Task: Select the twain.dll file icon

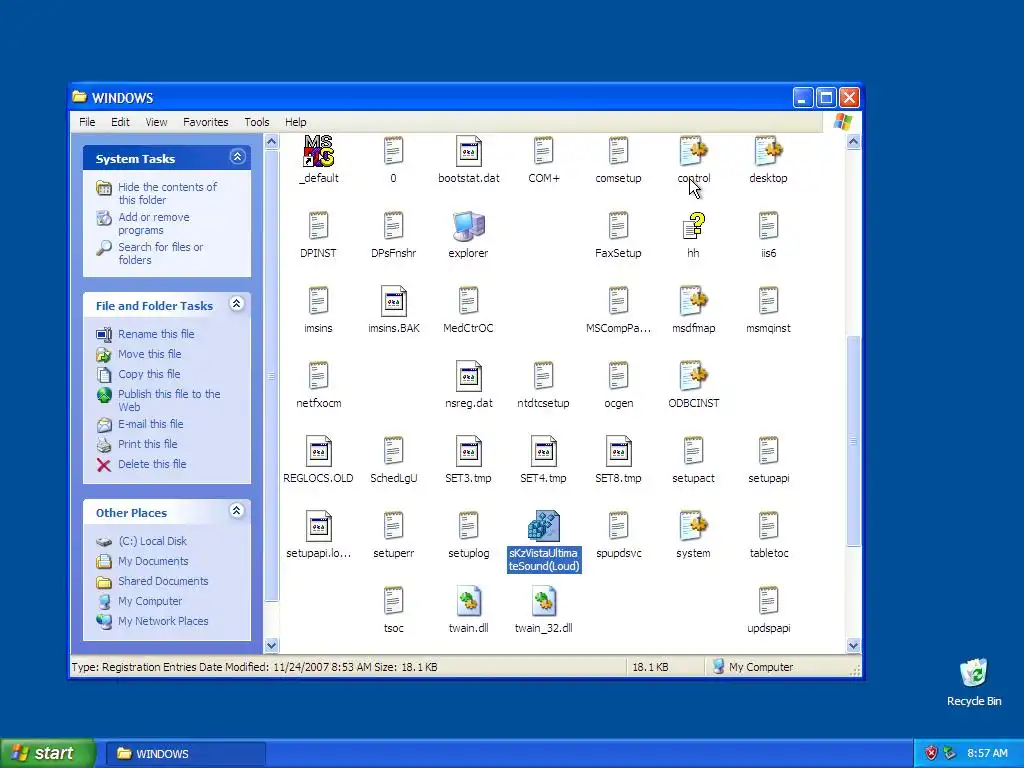Action: click(x=469, y=601)
